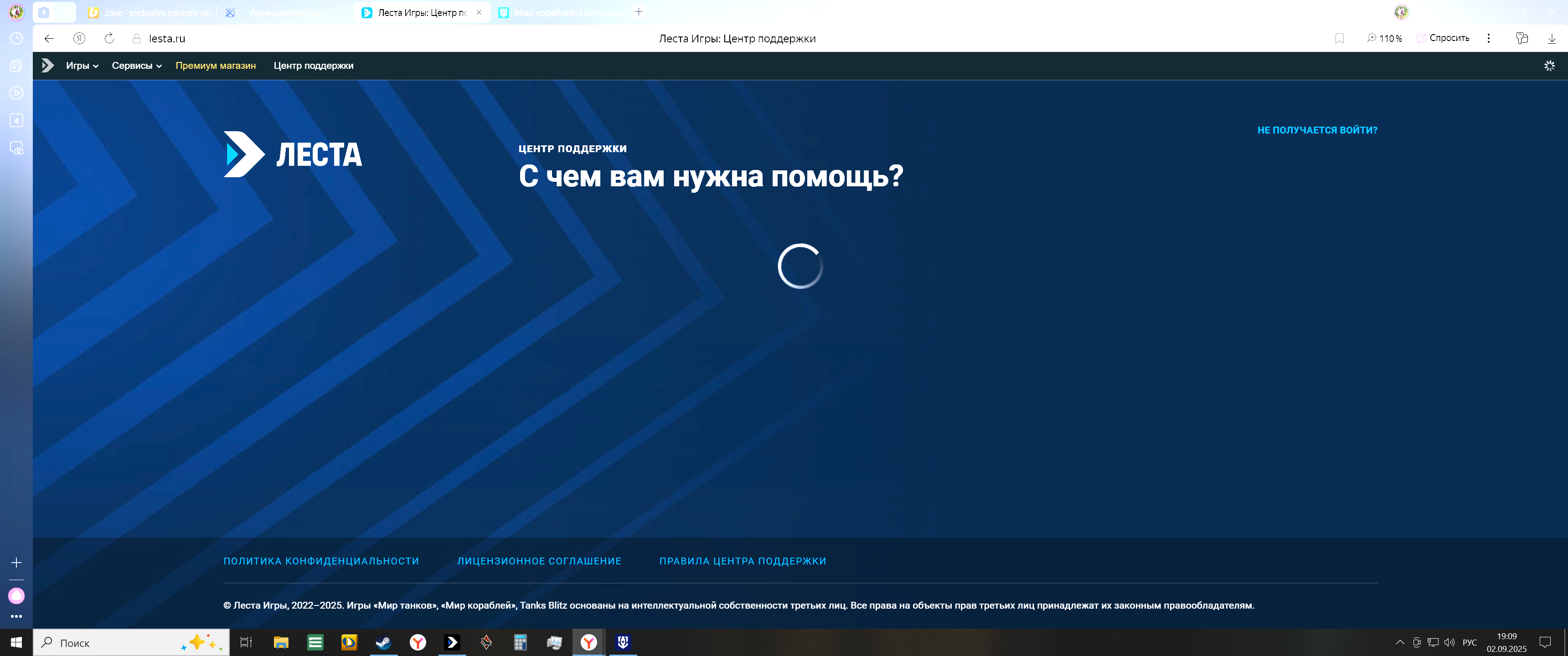Open the tabs overview icon in sidebar
Screen dimensions: 1568x656
pos(16,66)
